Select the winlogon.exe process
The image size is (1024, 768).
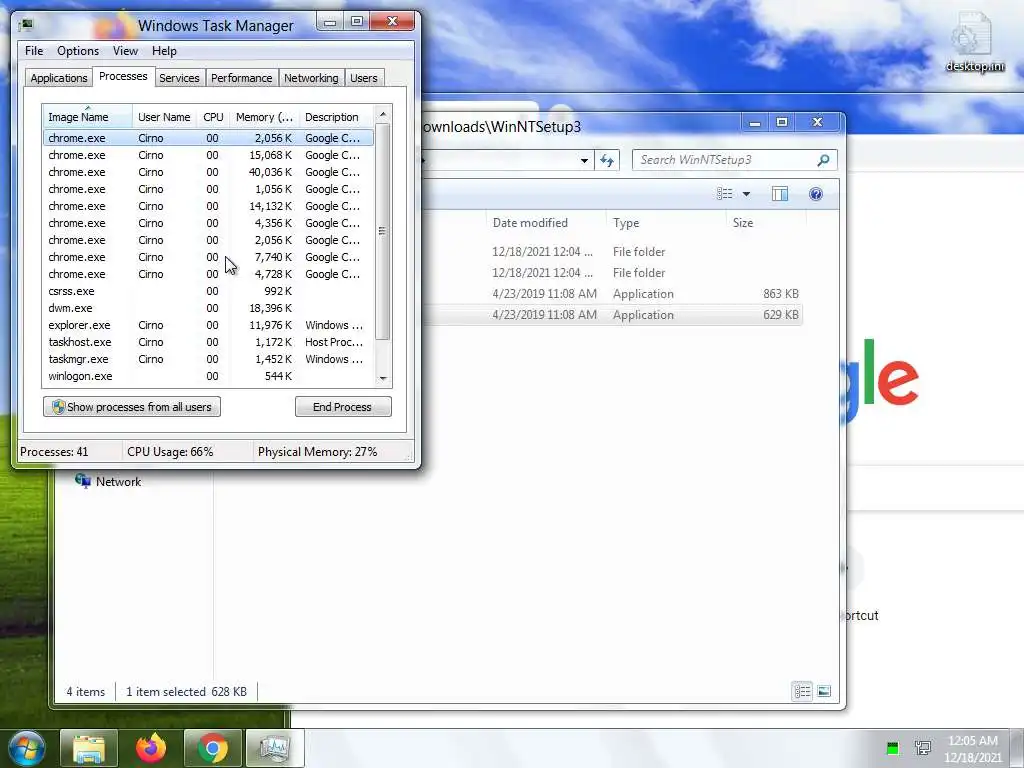(208, 376)
